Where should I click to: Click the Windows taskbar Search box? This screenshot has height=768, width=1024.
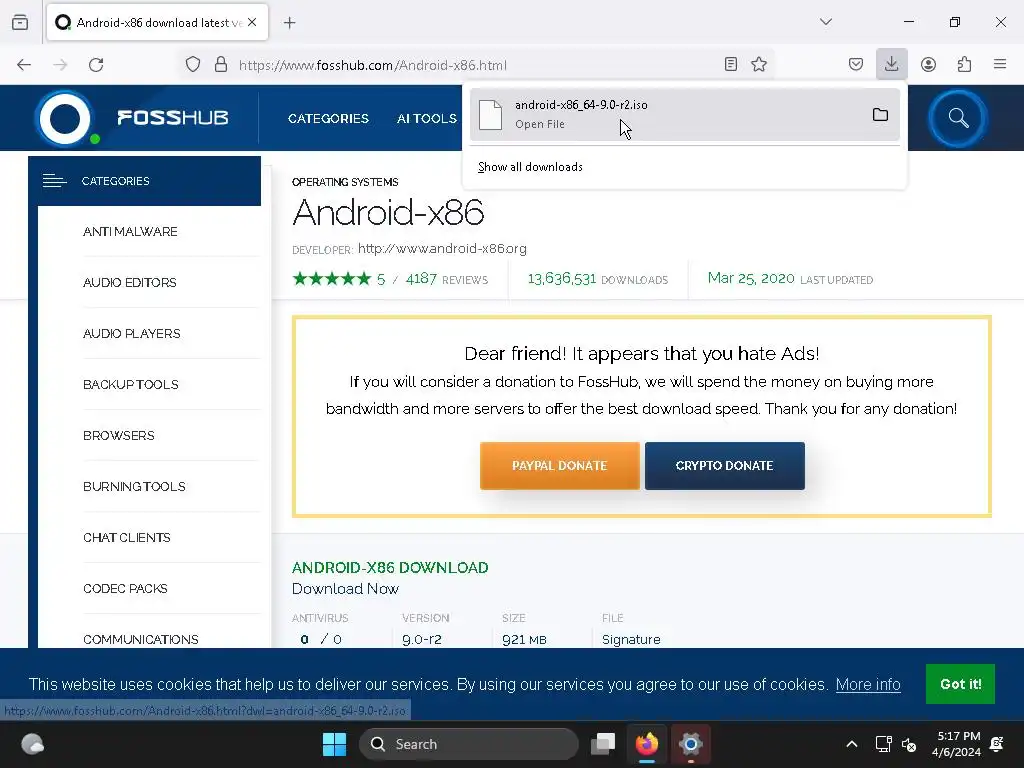469,744
